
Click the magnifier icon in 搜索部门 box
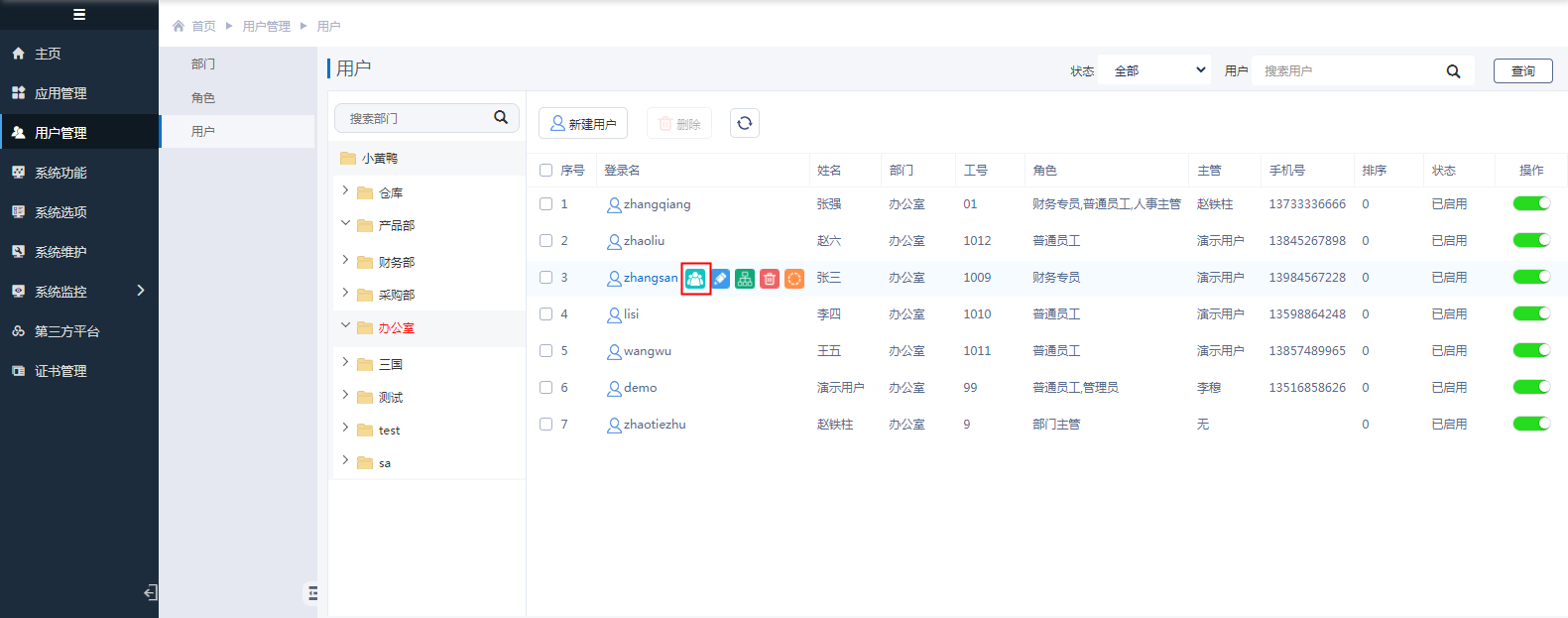501,117
